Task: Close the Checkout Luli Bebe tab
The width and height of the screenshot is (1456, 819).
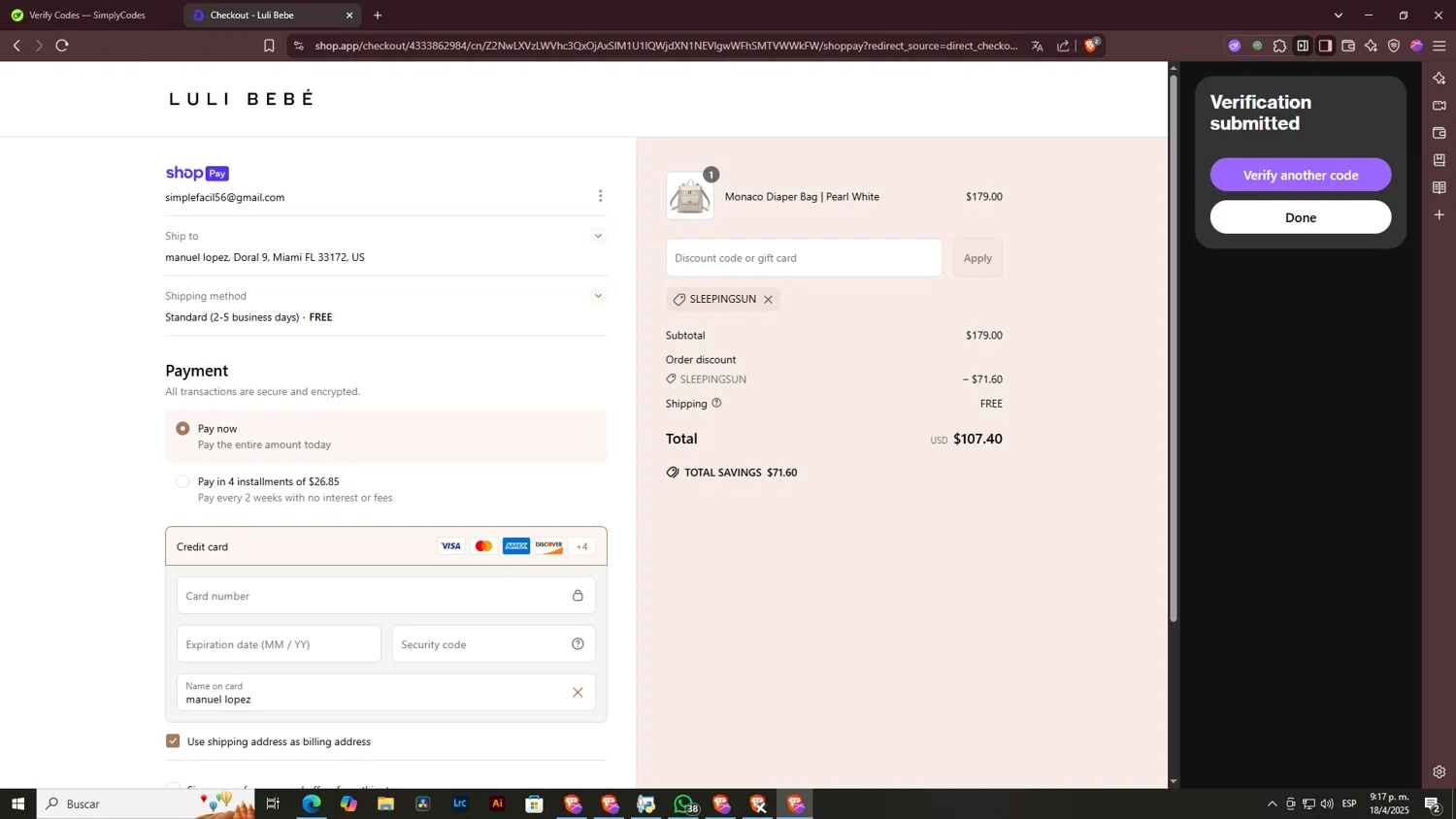Action: (349, 16)
